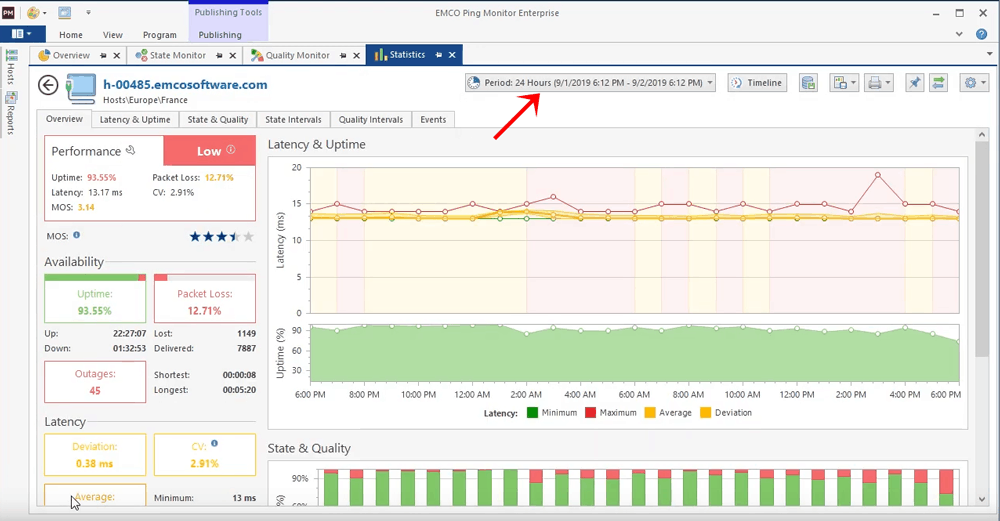Screen dimensions: 1000x521
Task: Click the Packet Loss 12.71% tile
Action: coord(205,298)
